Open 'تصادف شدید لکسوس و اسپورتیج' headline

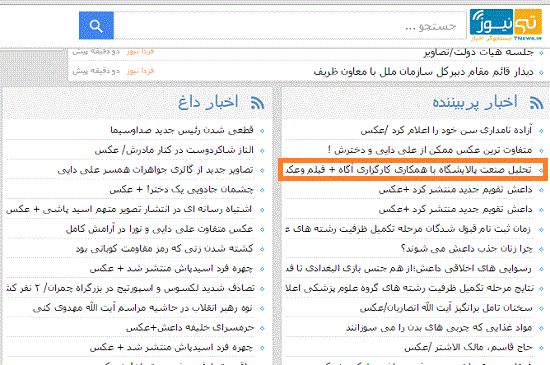click(130, 288)
